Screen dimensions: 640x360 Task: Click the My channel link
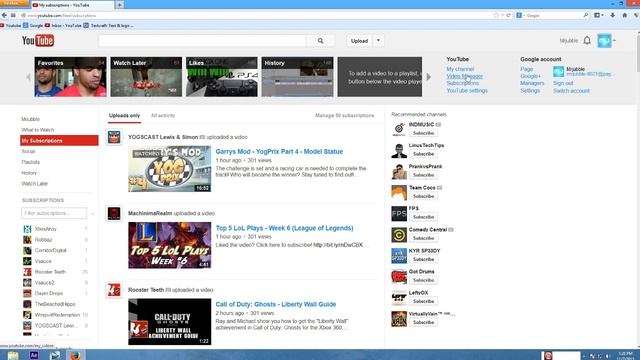(460, 69)
